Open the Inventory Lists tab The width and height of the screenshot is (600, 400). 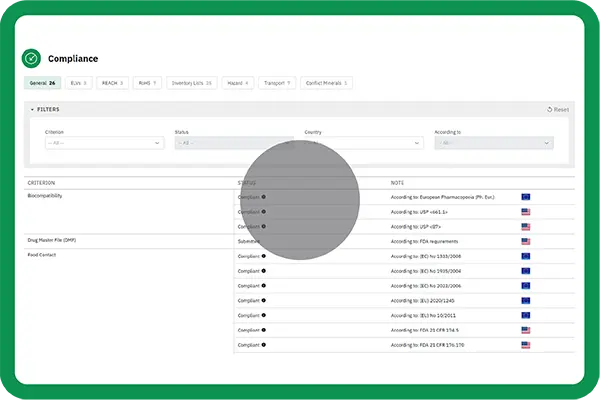(x=192, y=83)
